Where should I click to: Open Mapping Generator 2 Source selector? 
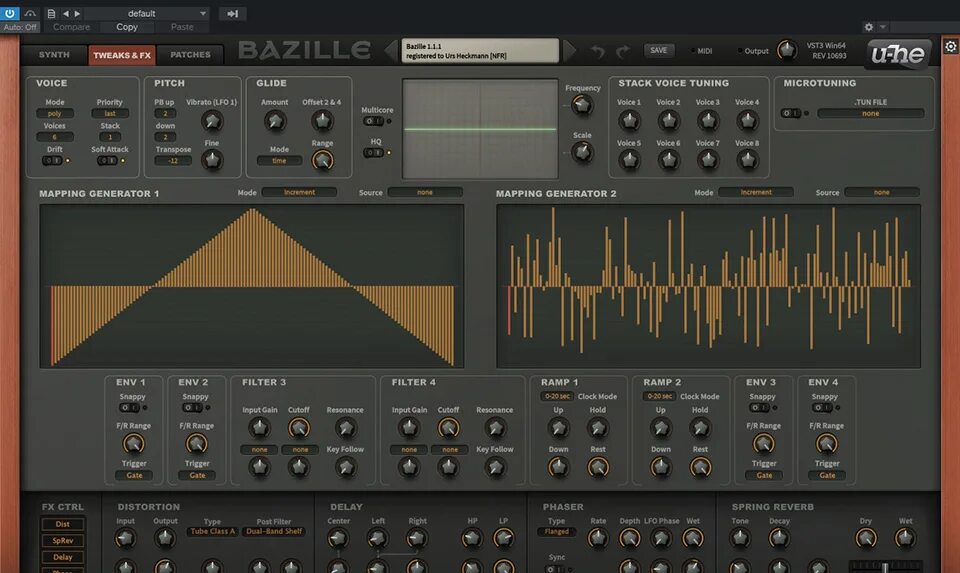click(882, 192)
